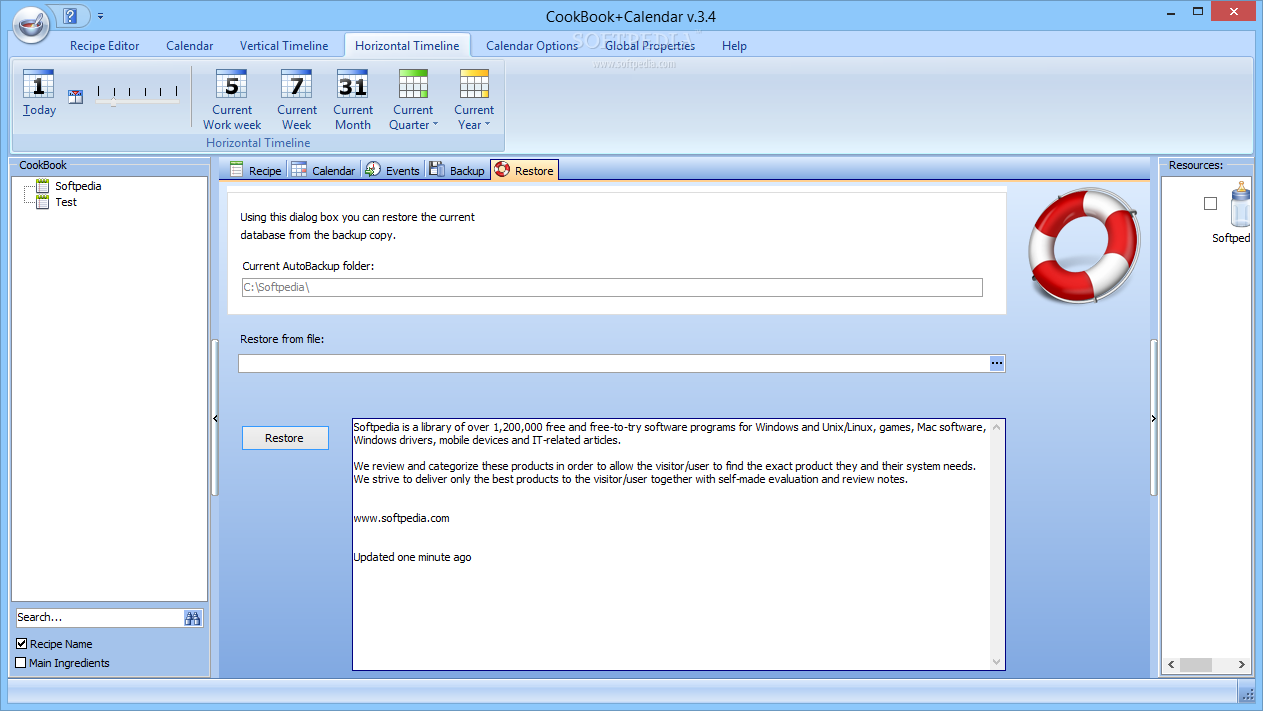Viewport: 1263px width, 711px height.
Task: Open the Global Properties ribbon tab
Action: [x=650, y=46]
